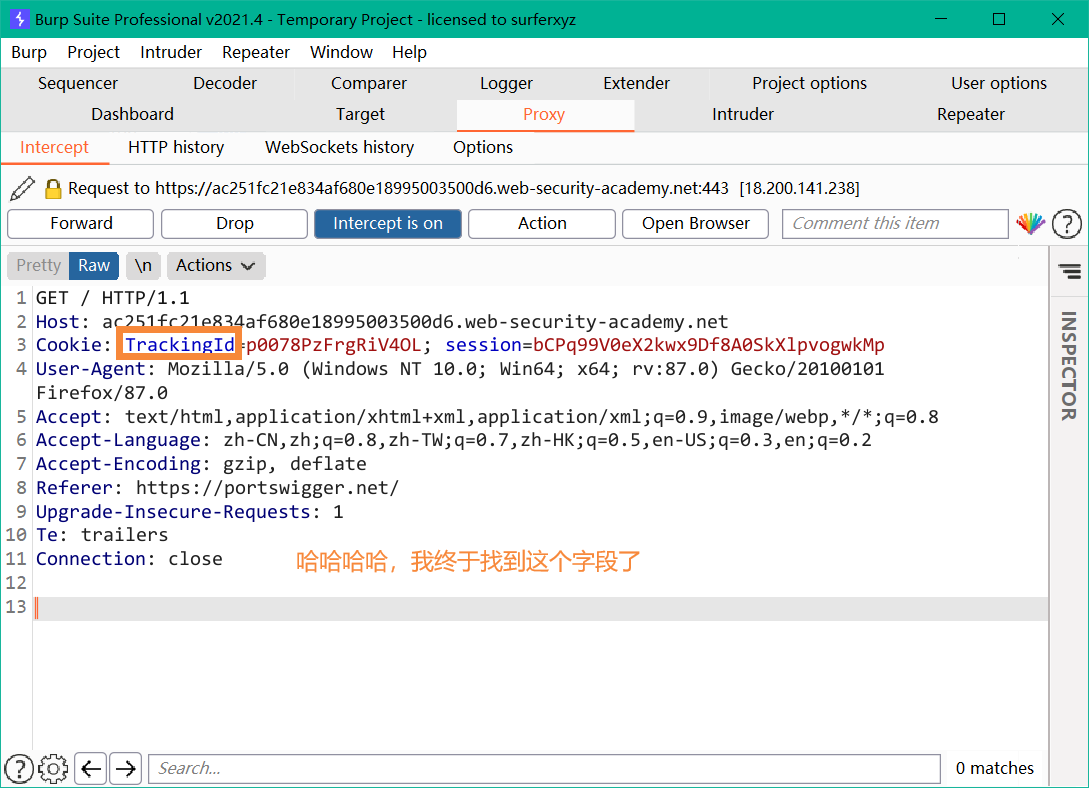
Task: Go to previous search match arrow
Action: click(x=91, y=769)
